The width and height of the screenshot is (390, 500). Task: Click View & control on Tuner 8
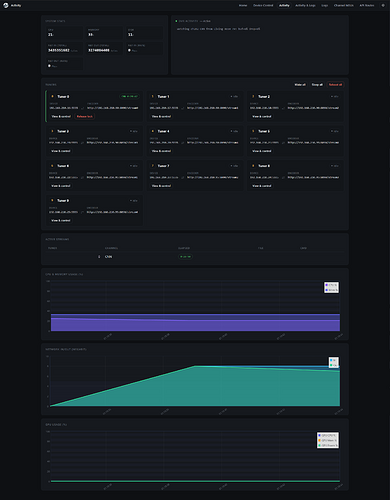pos(262,186)
